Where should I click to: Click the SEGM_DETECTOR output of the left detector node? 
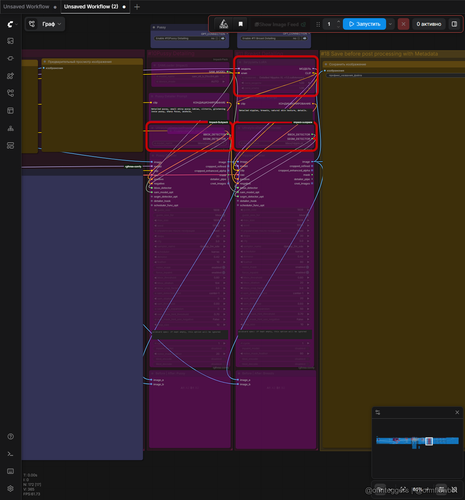pyautogui.click(x=228, y=139)
